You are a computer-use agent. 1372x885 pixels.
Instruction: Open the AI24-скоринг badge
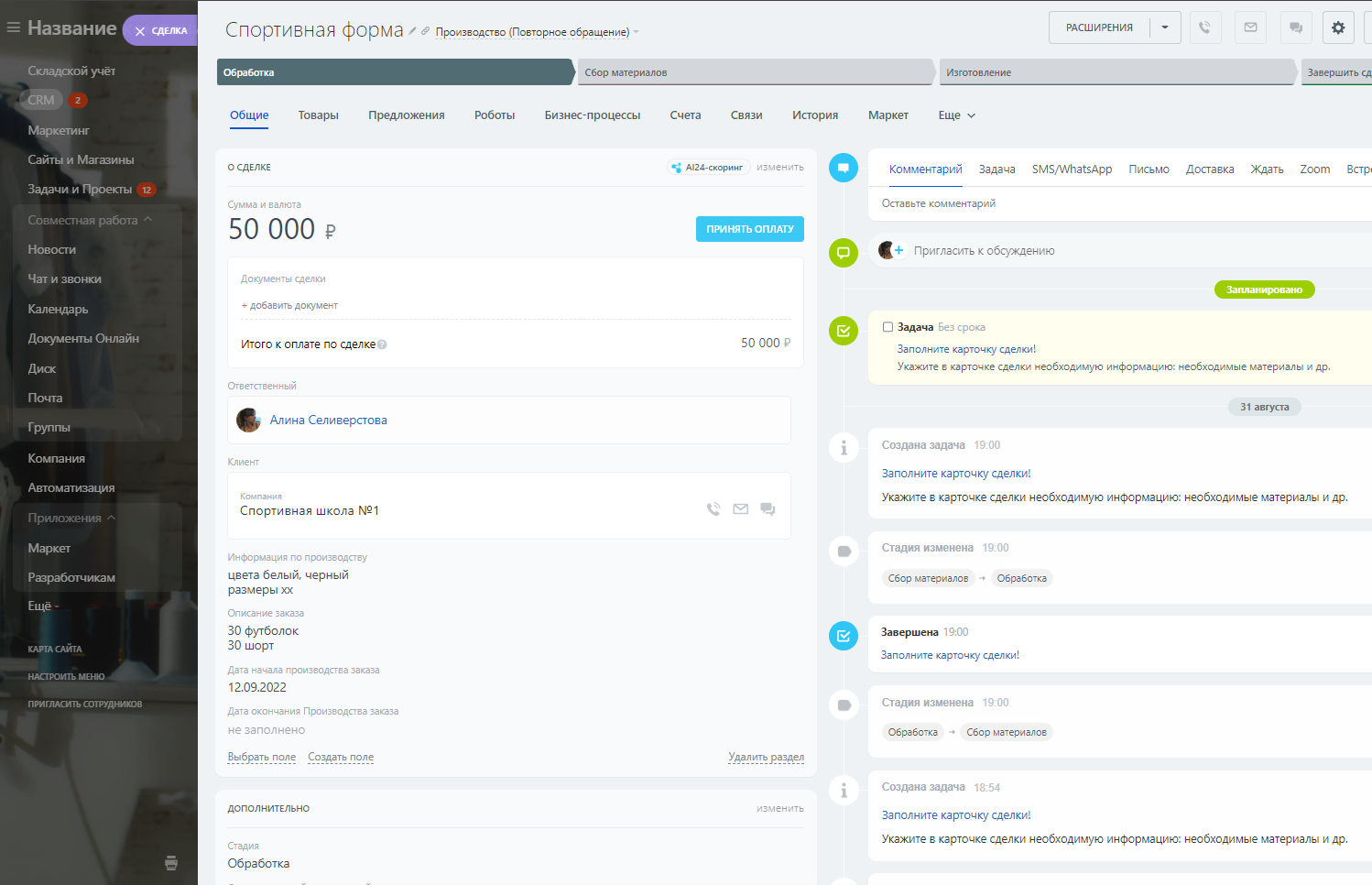[708, 168]
